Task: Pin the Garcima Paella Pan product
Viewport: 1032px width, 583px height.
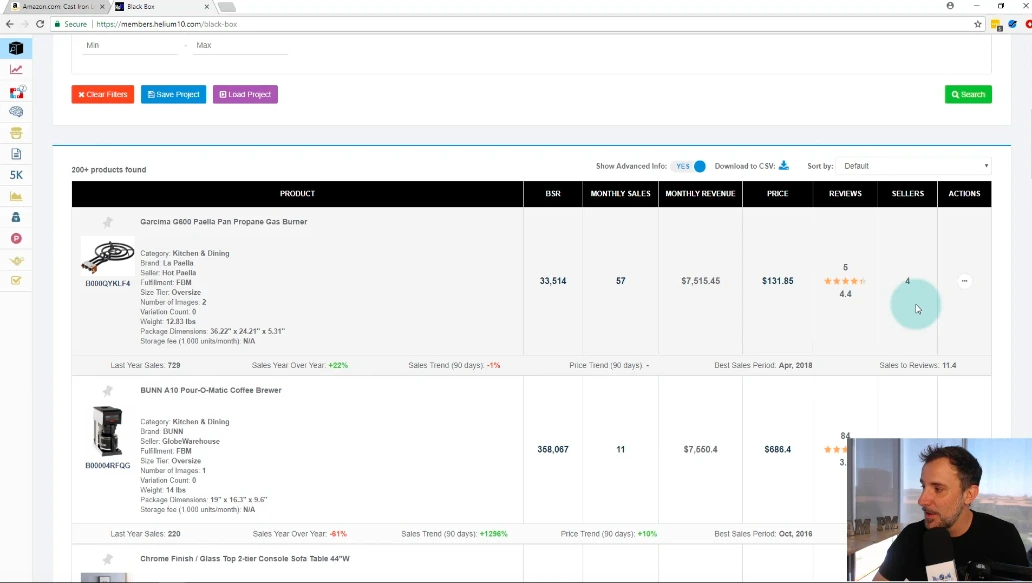Action: click(108, 222)
